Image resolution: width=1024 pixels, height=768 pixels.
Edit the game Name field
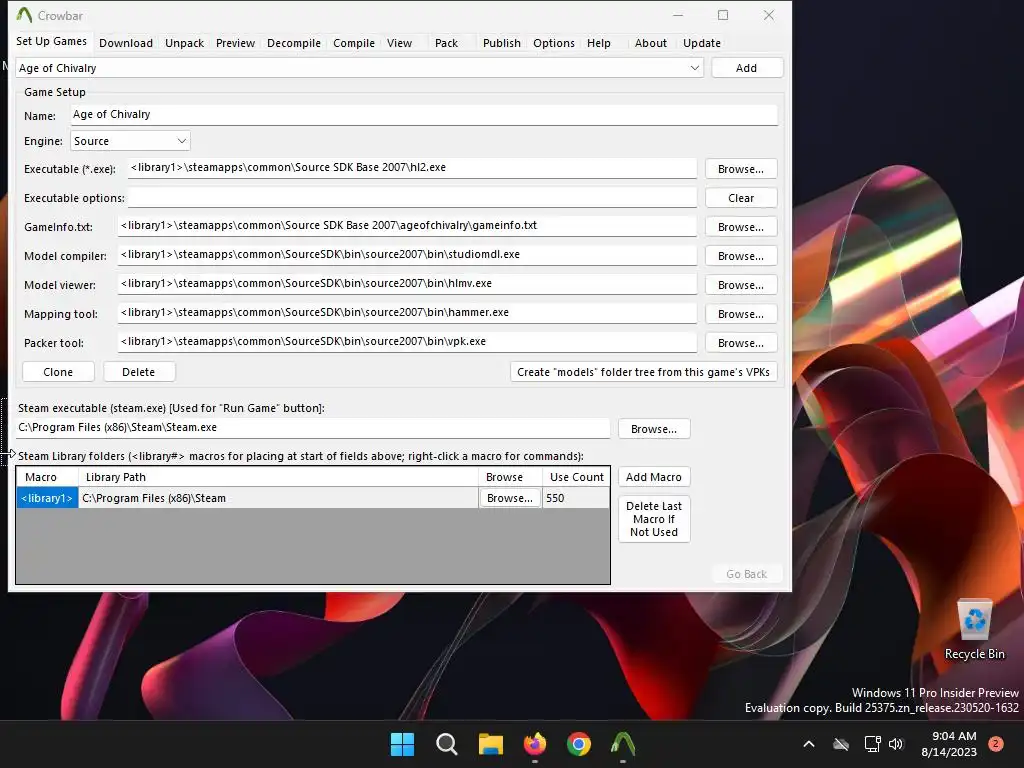[424, 115]
